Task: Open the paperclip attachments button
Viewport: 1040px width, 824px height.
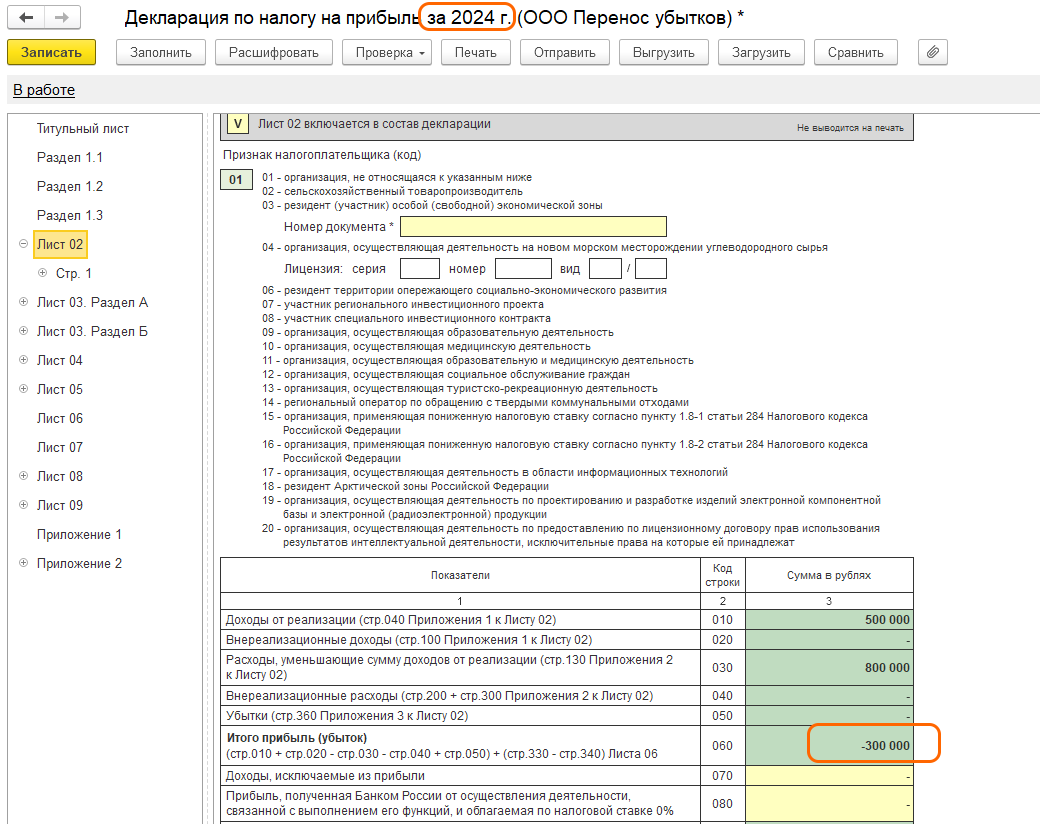Action: (x=932, y=52)
